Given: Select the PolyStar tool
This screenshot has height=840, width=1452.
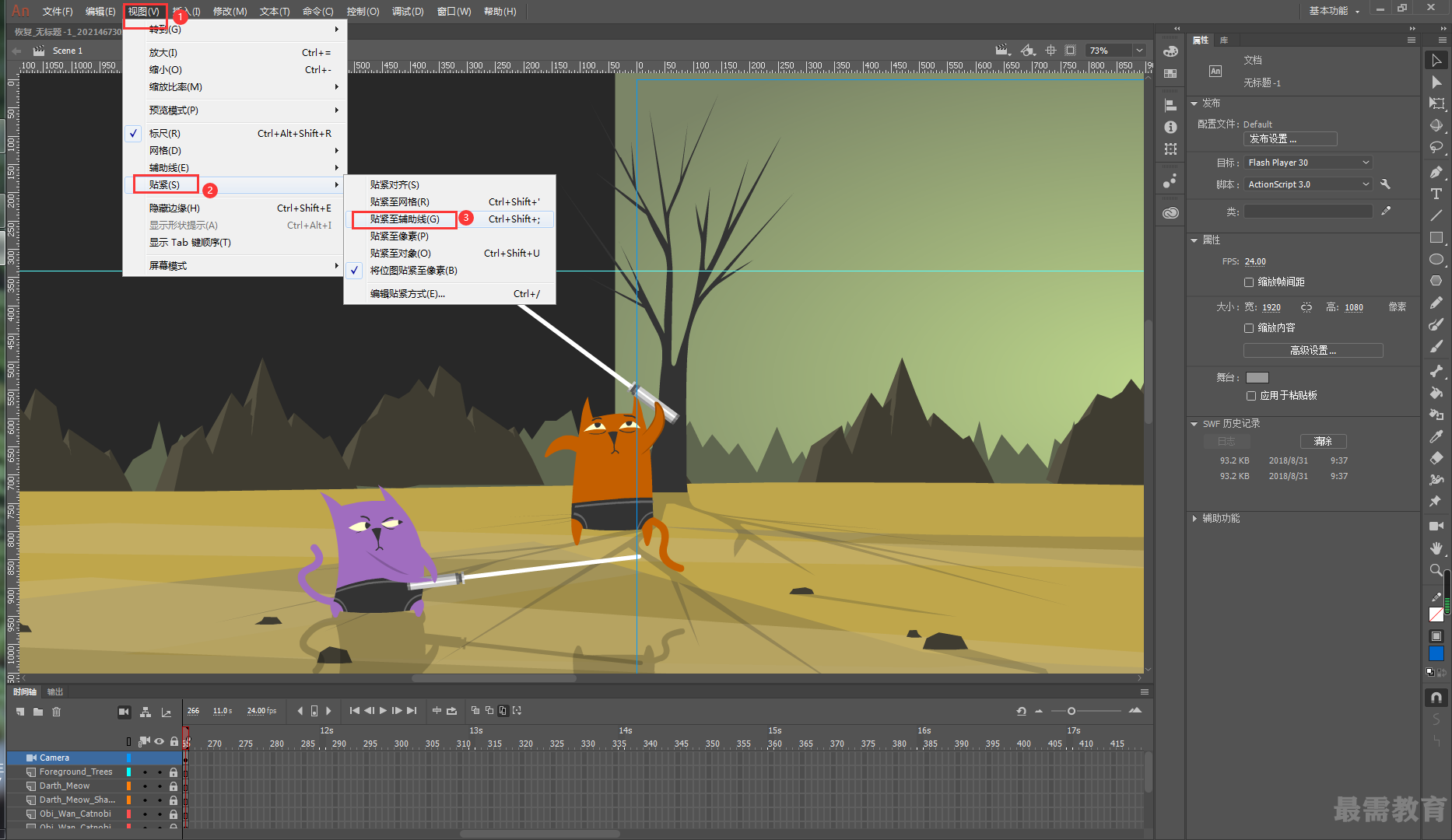Looking at the screenshot, I should pyautogui.click(x=1436, y=281).
